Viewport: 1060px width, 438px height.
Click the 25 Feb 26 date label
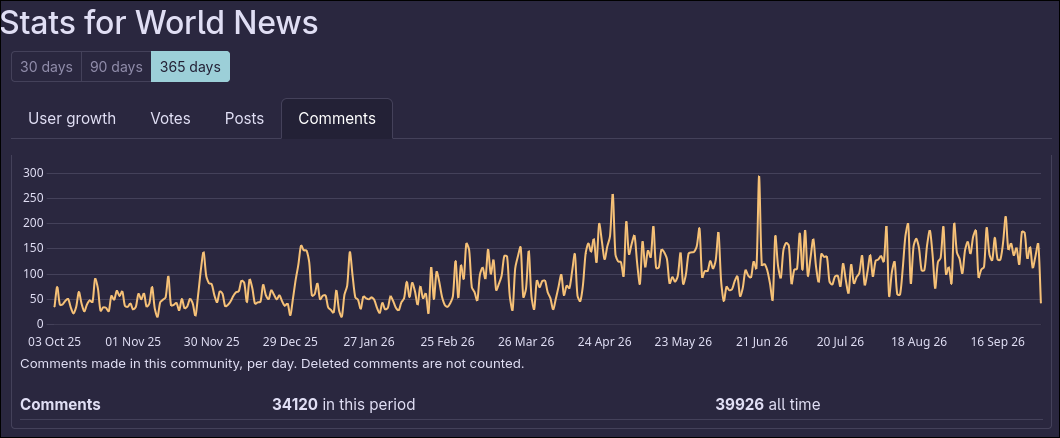(448, 342)
